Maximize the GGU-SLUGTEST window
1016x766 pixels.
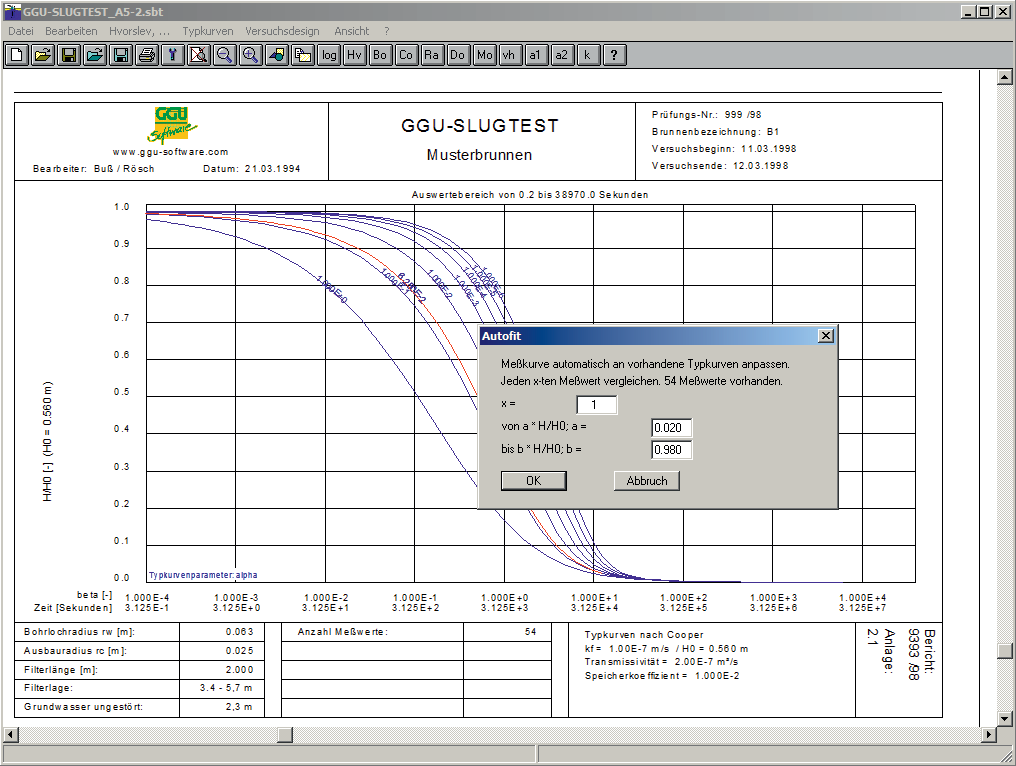[984, 12]
